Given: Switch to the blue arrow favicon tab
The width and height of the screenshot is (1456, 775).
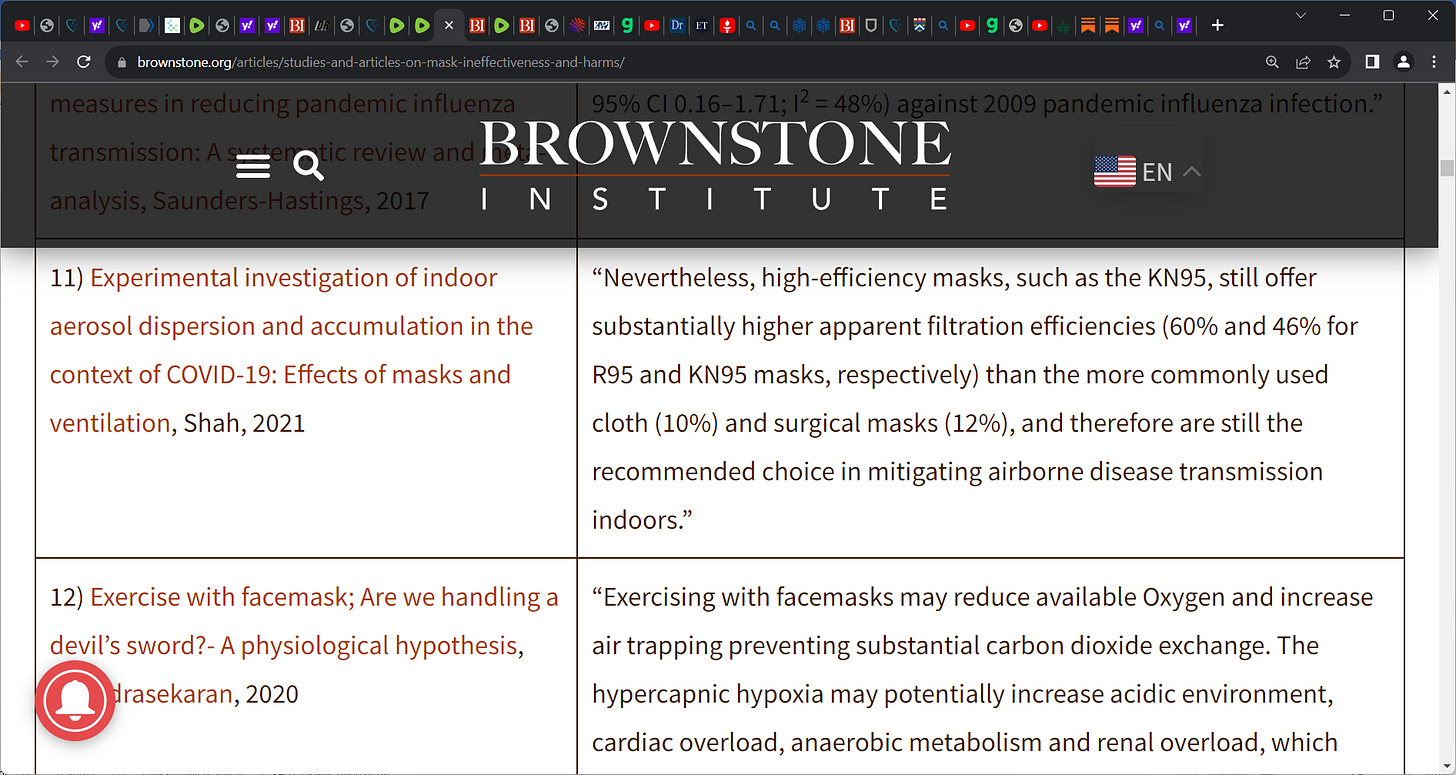Looking at the screenshot, I should (x=146, y=25).
